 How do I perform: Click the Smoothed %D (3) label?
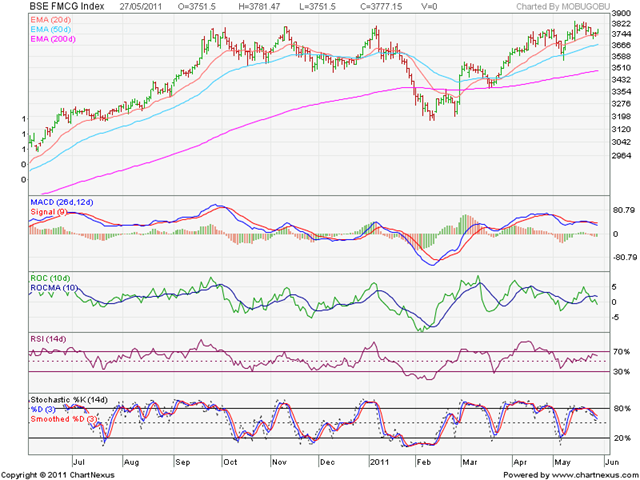coord(64,419)
